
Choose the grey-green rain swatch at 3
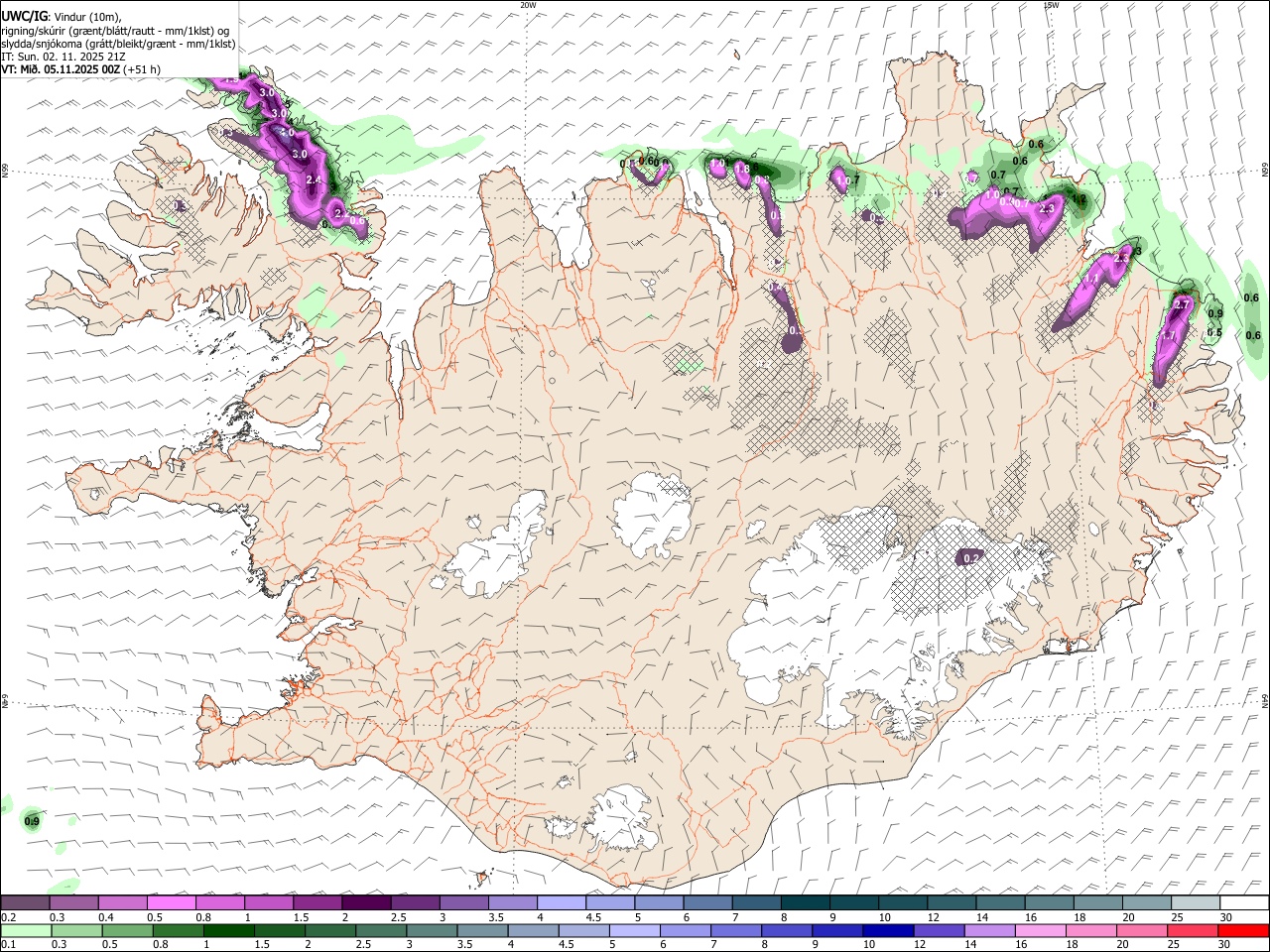(x=432, y=930)
